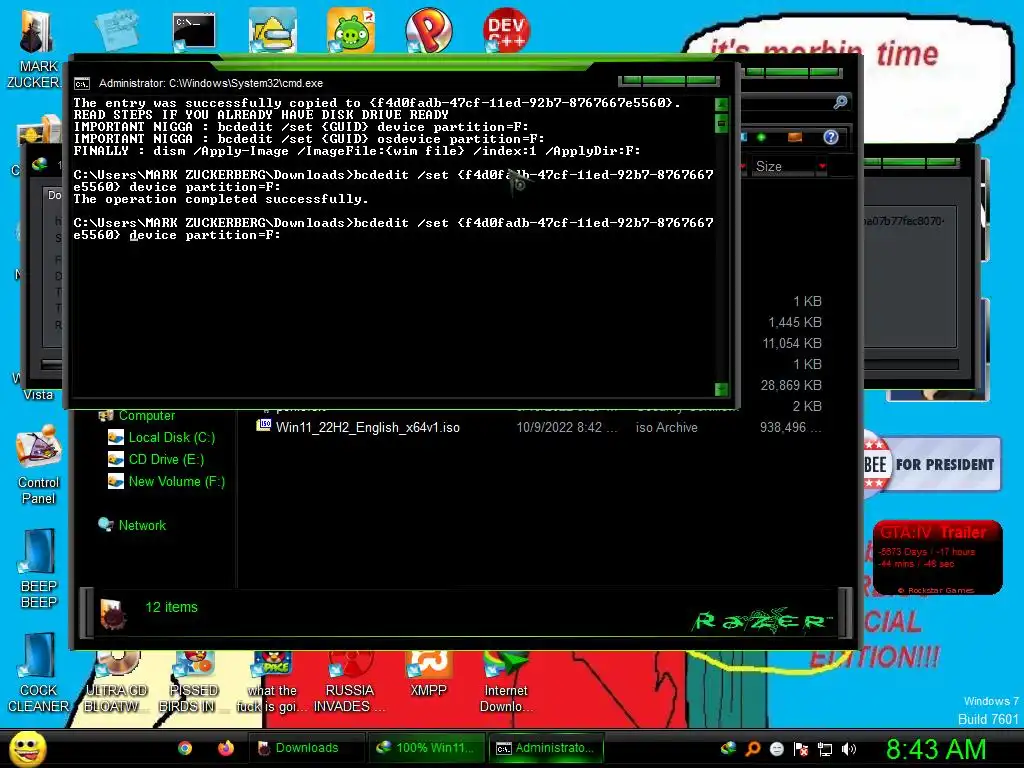Select Computer in the navigation pane

point(146,415)
